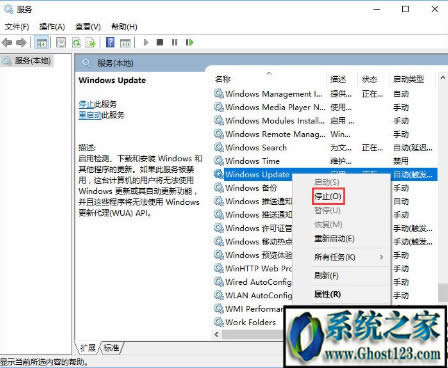Click the Start Service play icon
This screenshot has width=448, height=368.
[146, 42]
